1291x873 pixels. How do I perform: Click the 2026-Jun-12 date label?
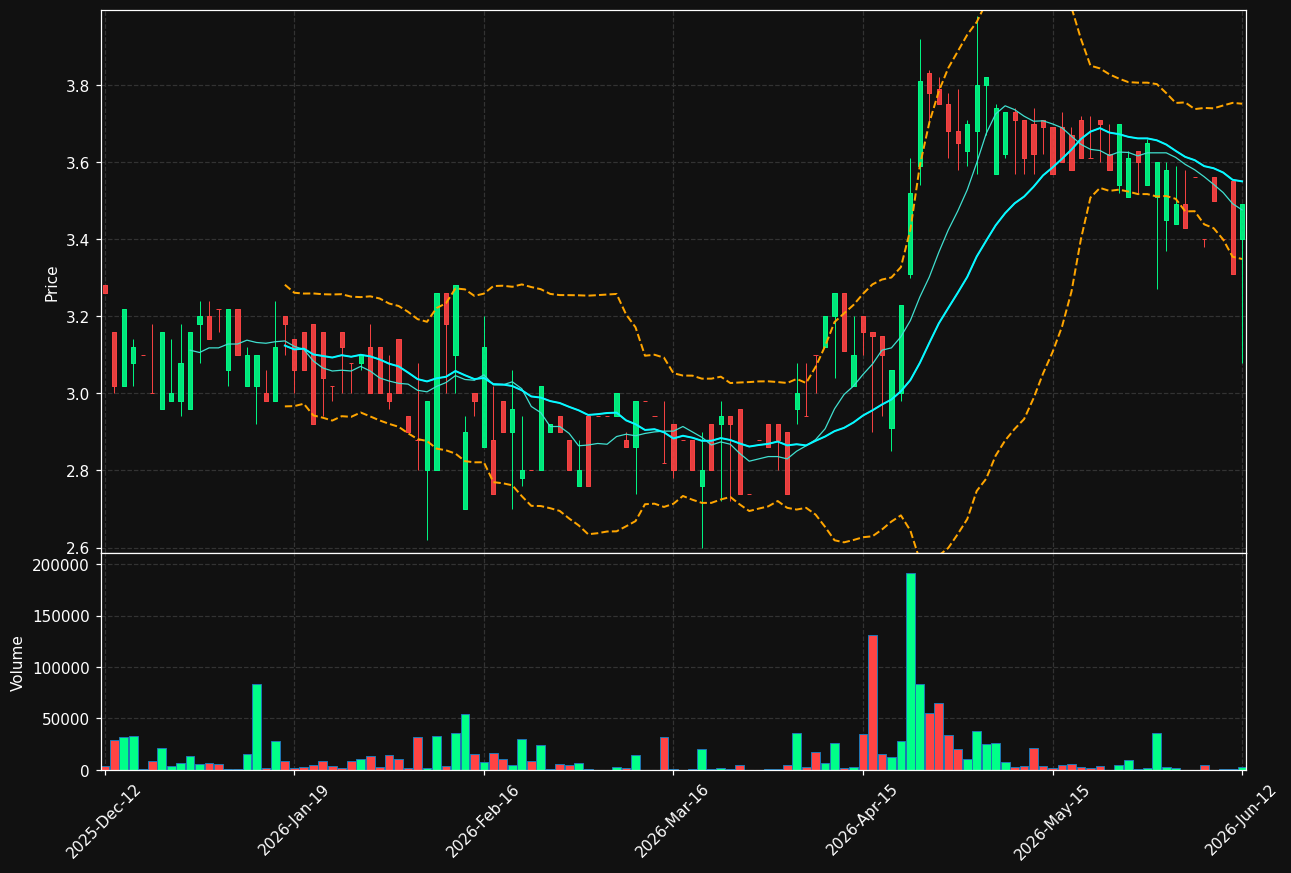tap(1241, 821)
